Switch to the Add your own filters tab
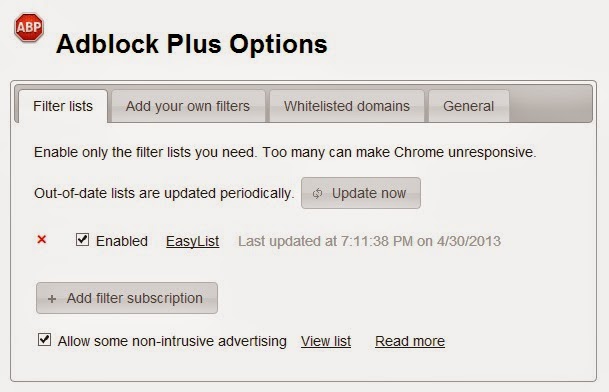 [188, 106]
